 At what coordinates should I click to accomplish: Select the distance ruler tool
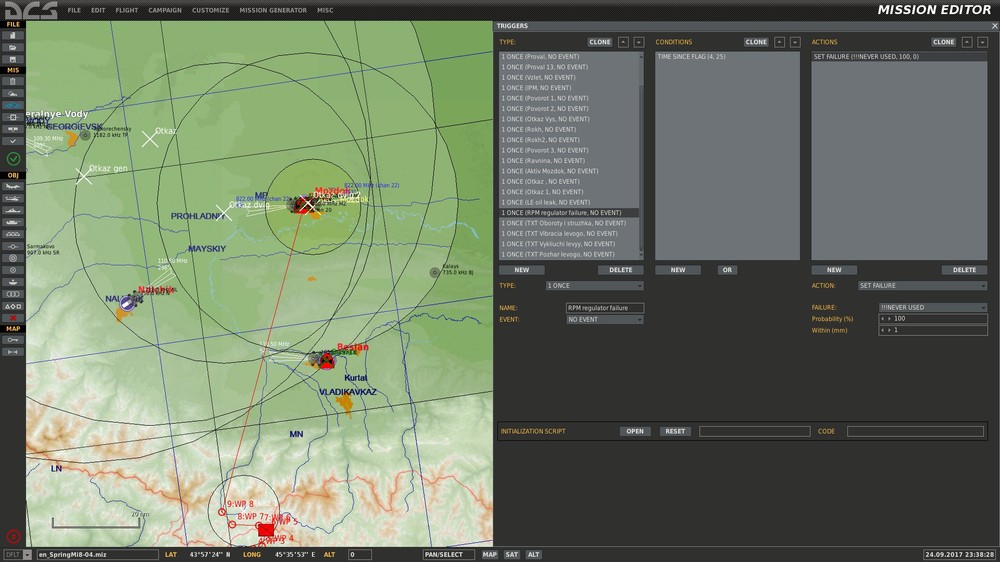click(x=13, y=351)
